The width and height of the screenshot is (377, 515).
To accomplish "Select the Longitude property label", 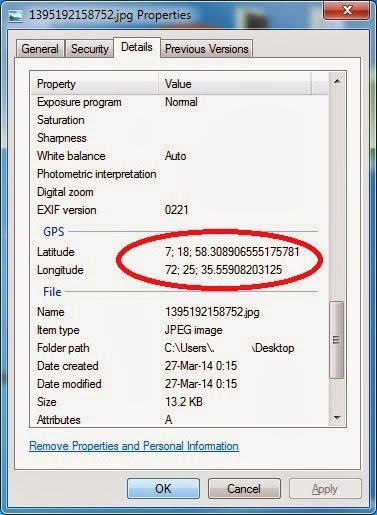I will tap(60, 270).
